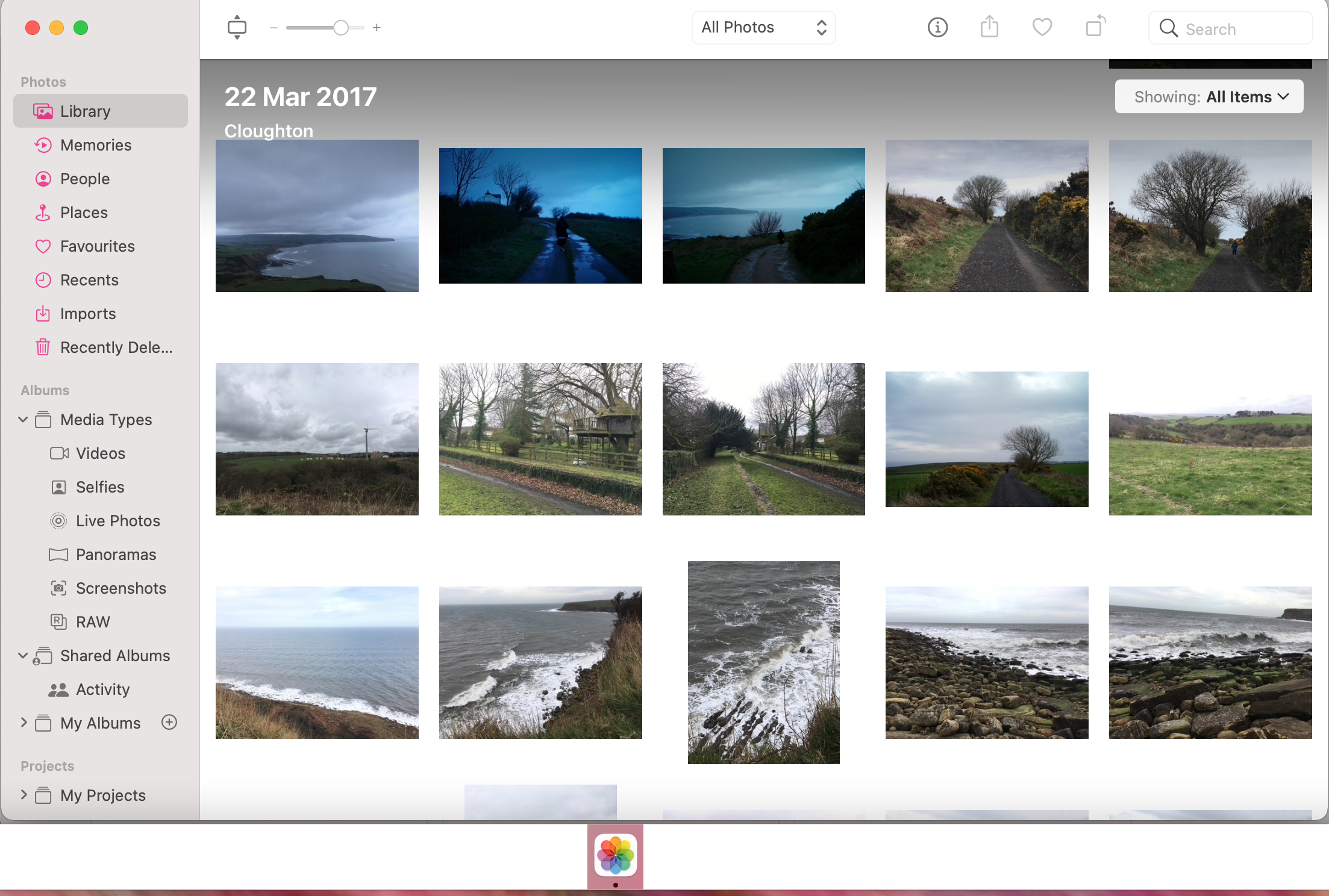Viewport: 1329px width, 896px height.
Task: Click Add new album button
Action: (x=169, y=722)
